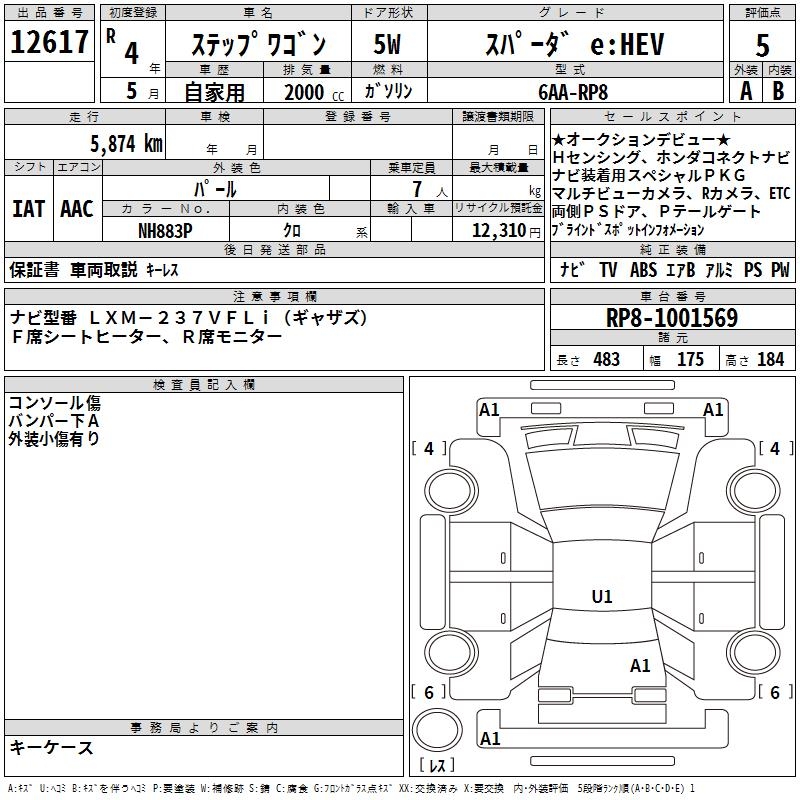Click the width value 175

click(690, 359)
